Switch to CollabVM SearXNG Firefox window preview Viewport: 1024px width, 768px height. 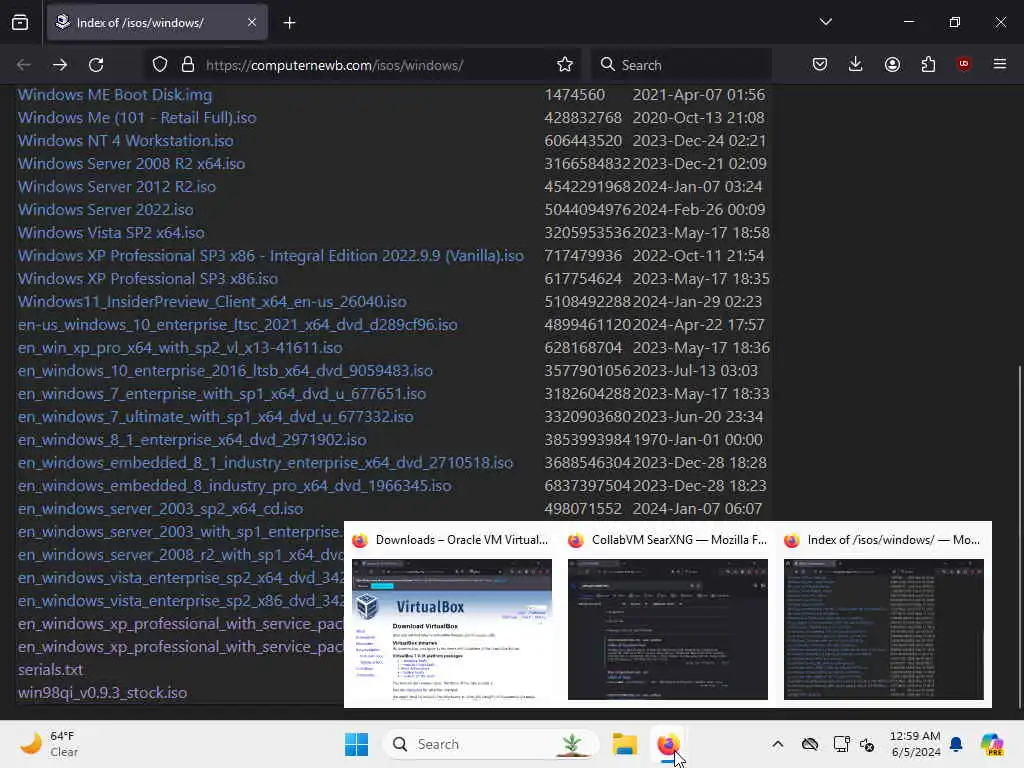(667, 615)
